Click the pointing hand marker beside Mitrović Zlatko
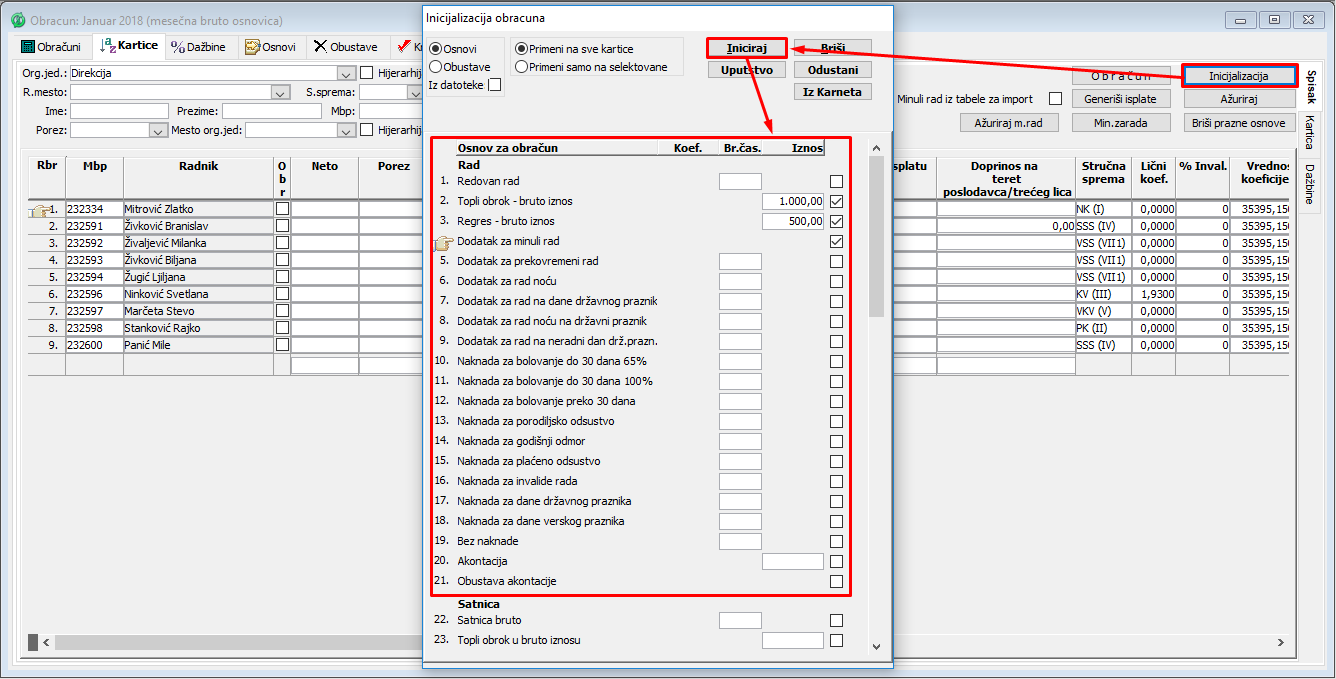Screen dimensions: 1336x679 click(x=42, y=210)
